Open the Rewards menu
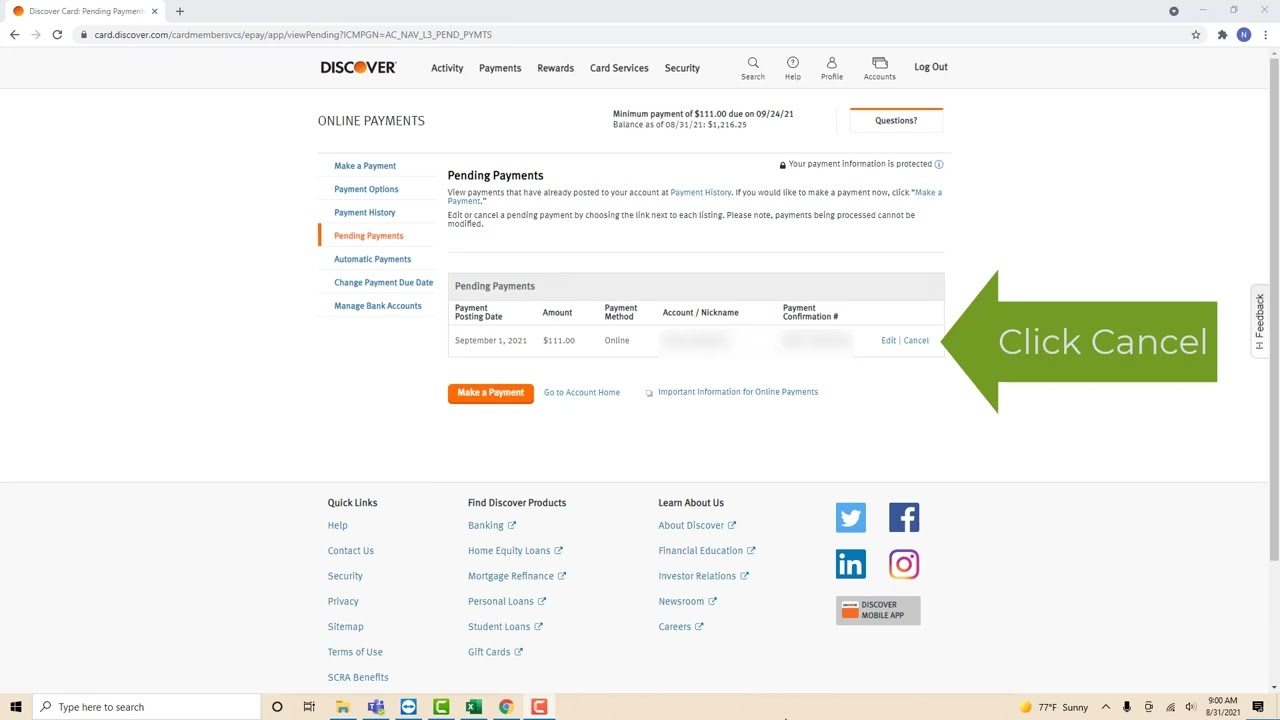 tap(555, 68)
